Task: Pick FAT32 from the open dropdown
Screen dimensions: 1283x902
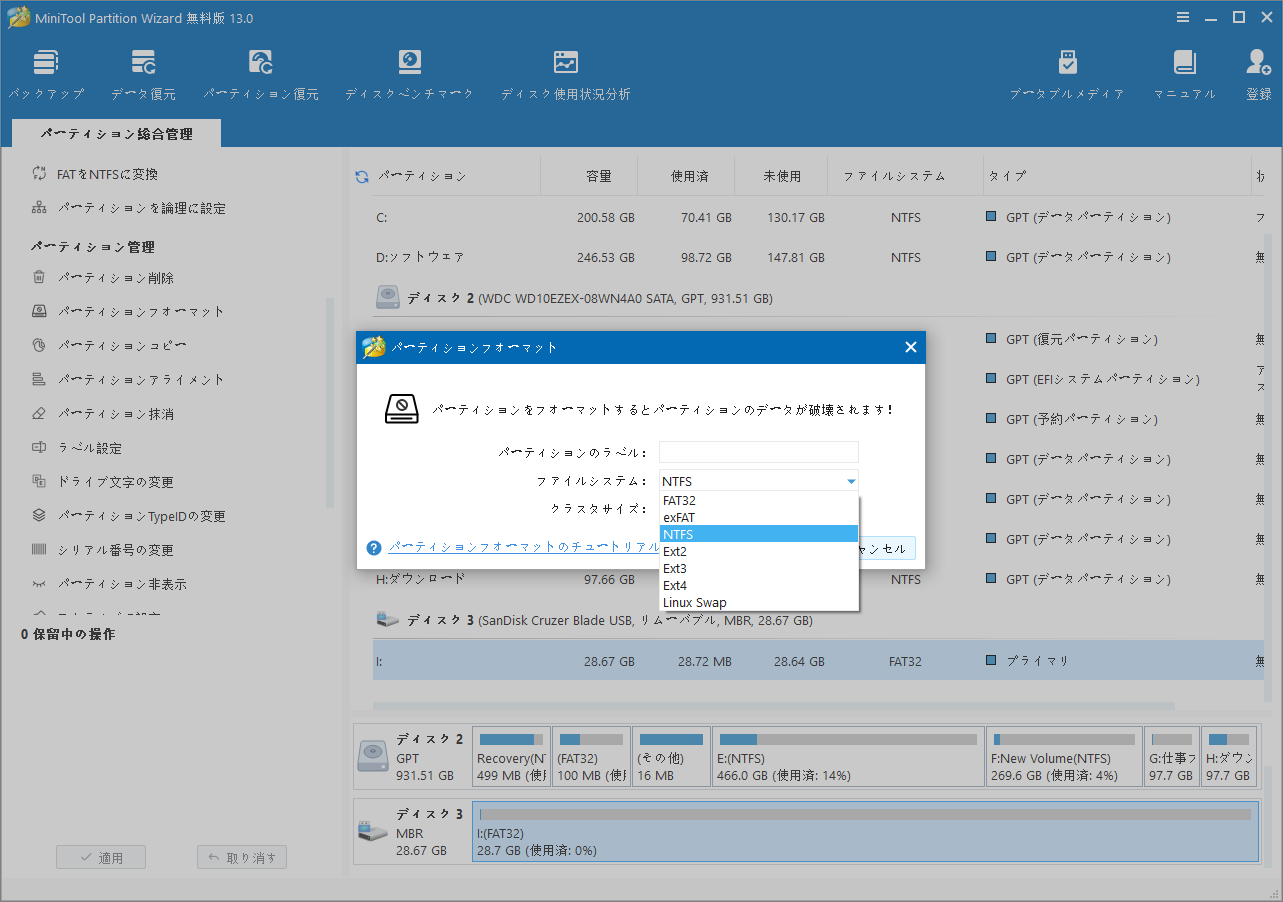Action: 679,500
